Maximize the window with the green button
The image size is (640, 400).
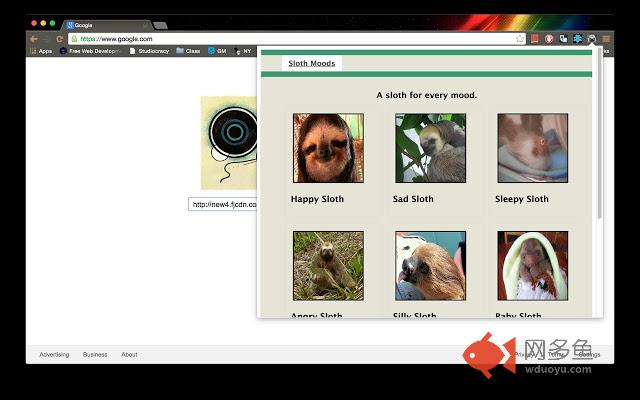[52, 23]
